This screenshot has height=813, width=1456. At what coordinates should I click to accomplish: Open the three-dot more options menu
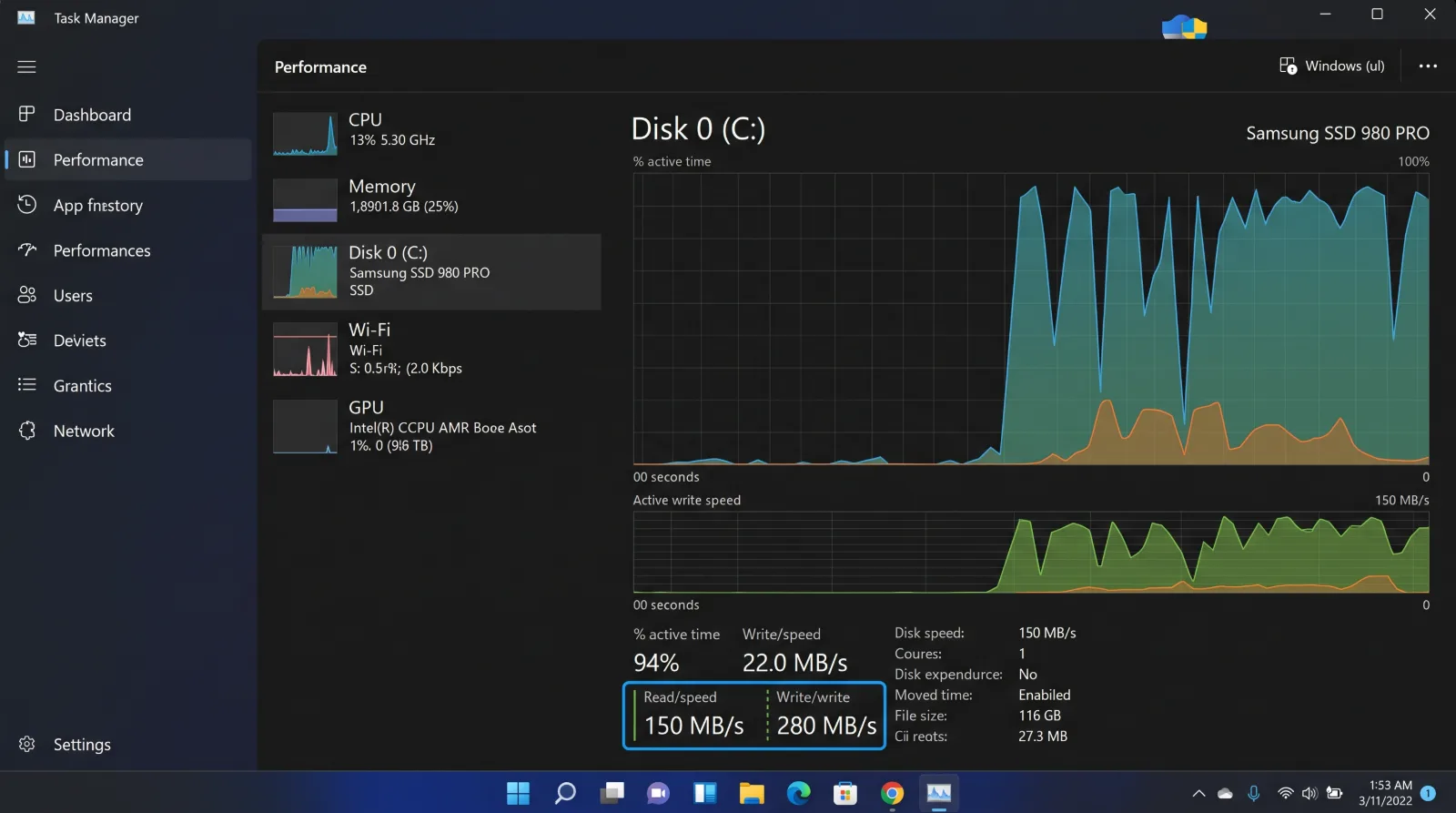(1428, 66)
